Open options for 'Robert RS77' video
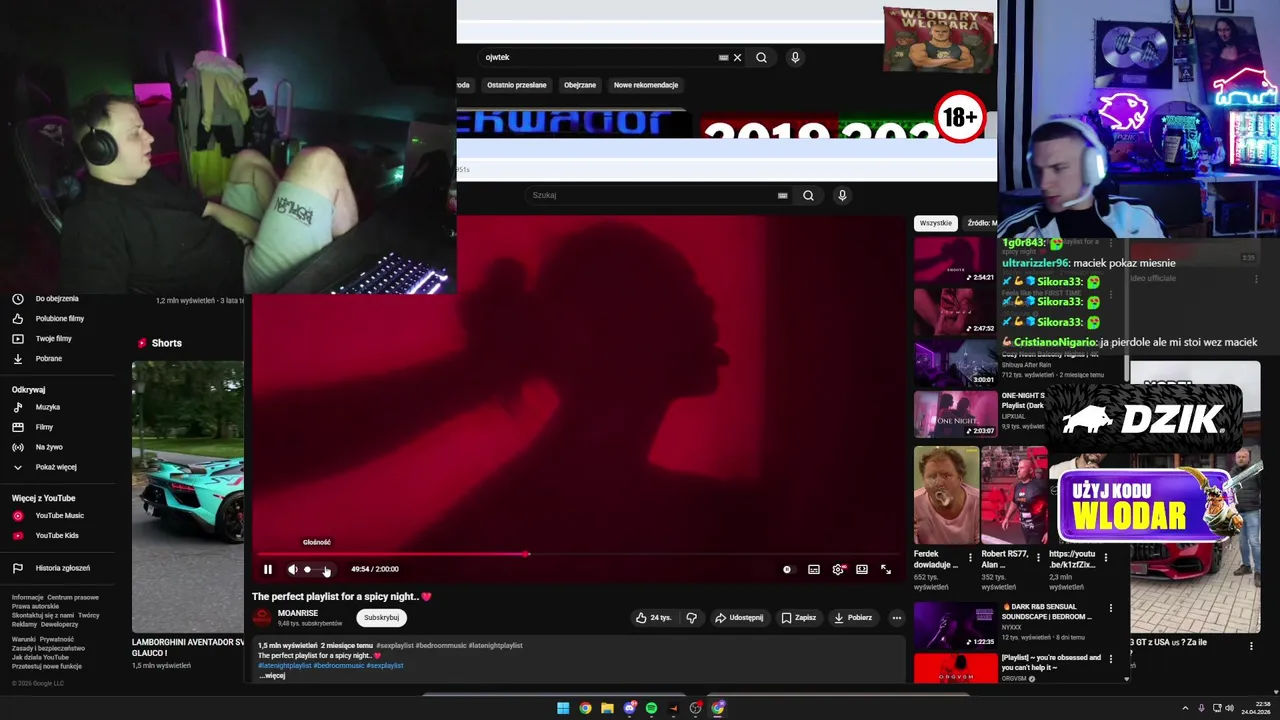 (x=1037, y=558)
